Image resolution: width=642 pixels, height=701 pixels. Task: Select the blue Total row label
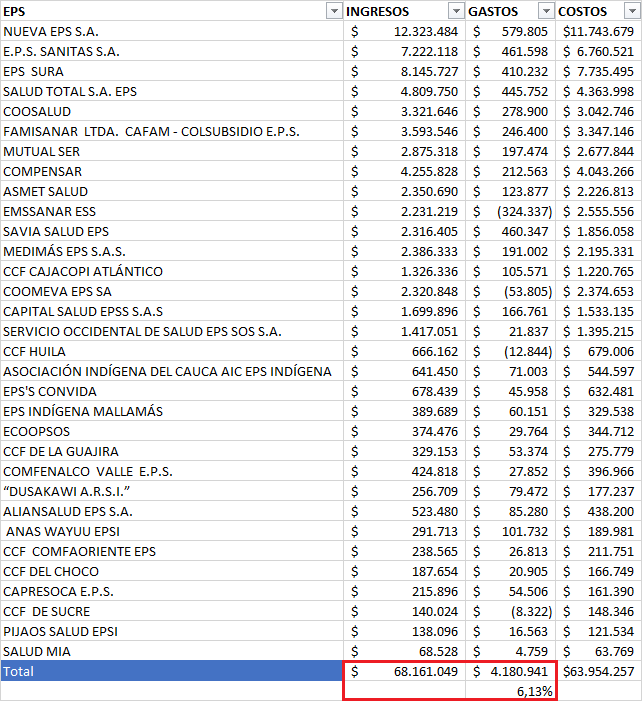[172, 671]
